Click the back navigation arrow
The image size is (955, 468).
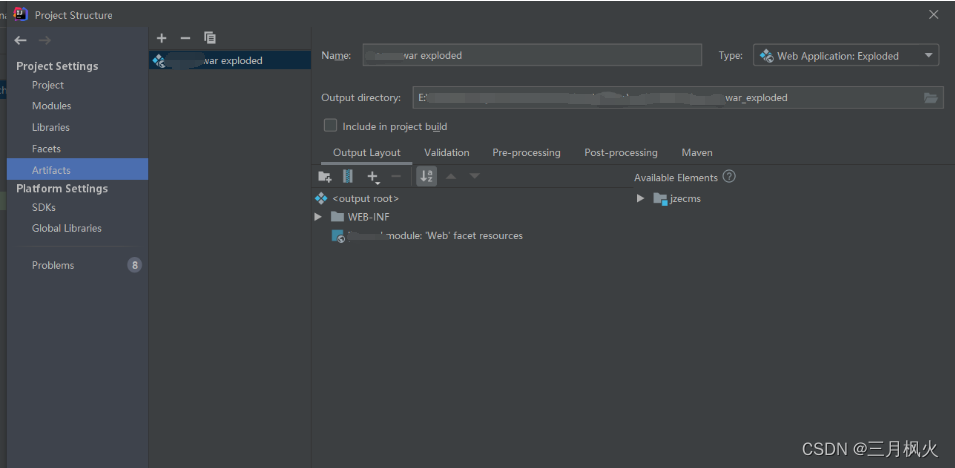click(x=21, y=40)
